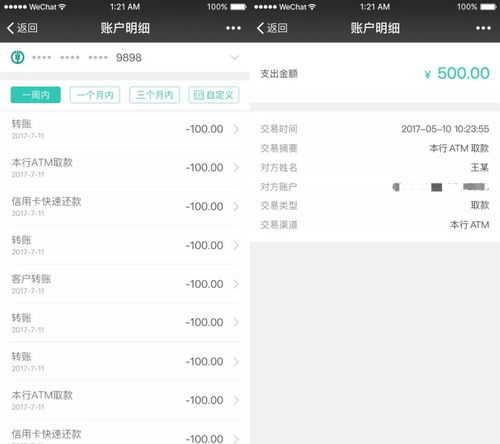Click the 1:21 AM clock on the transaction list screen
Screen dimensions: 500x444
coord(125,7)
